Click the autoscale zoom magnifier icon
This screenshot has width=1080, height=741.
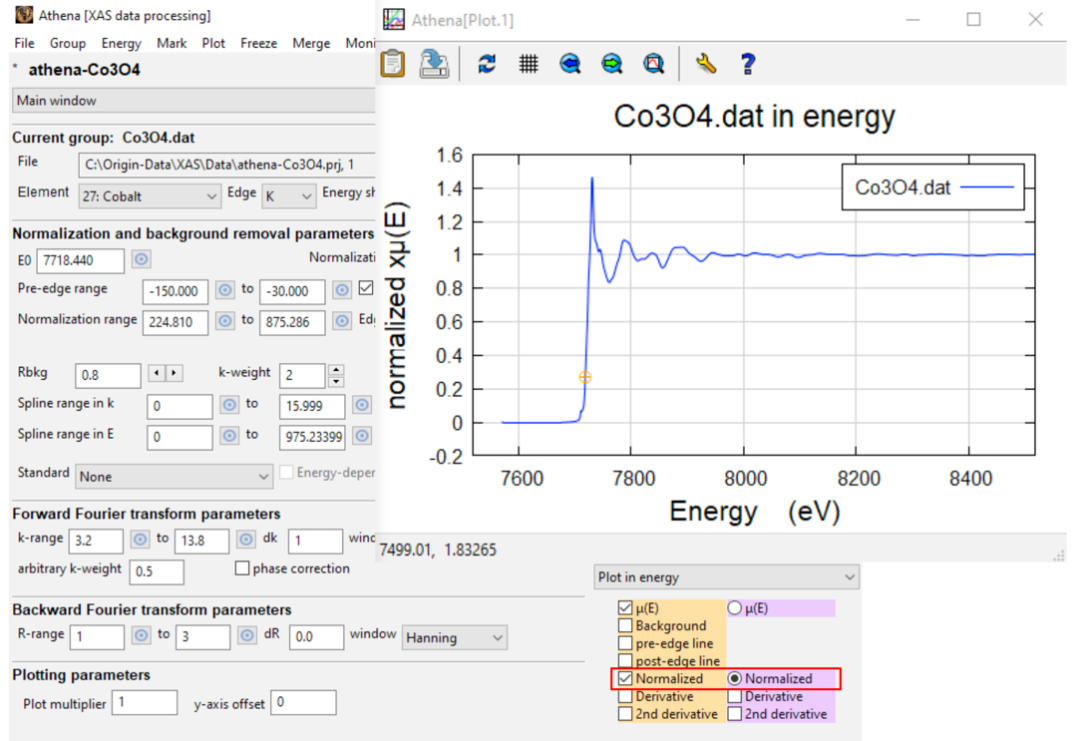tap(654, 64)
